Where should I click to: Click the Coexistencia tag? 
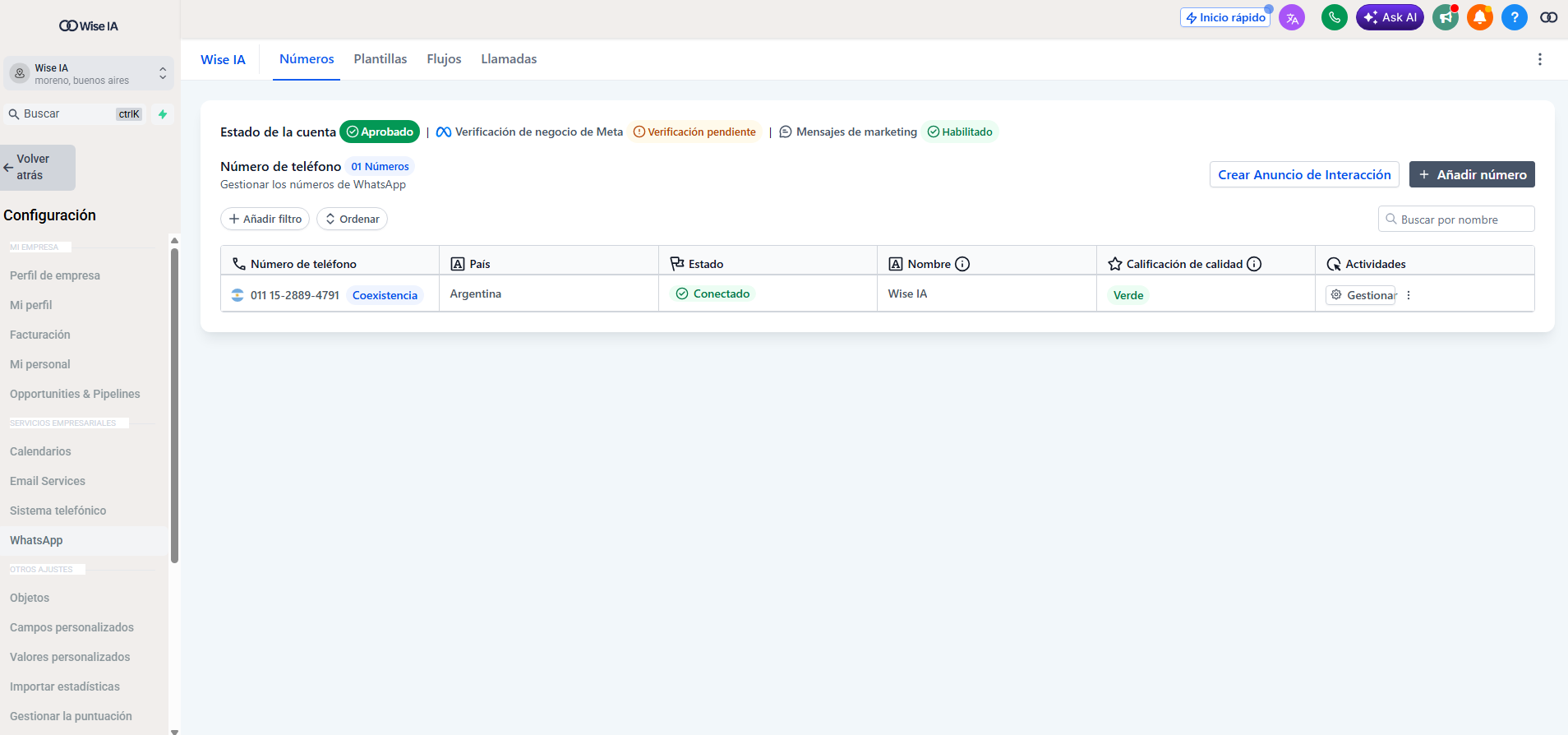click(x=385, y=295)
